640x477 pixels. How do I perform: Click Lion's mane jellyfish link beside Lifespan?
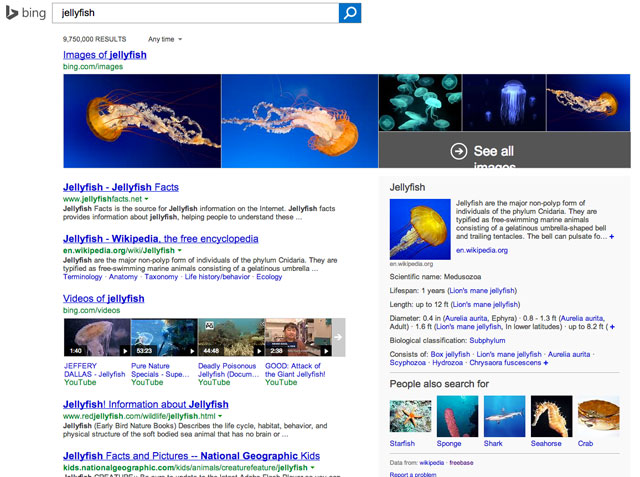[x=482, y=291]
